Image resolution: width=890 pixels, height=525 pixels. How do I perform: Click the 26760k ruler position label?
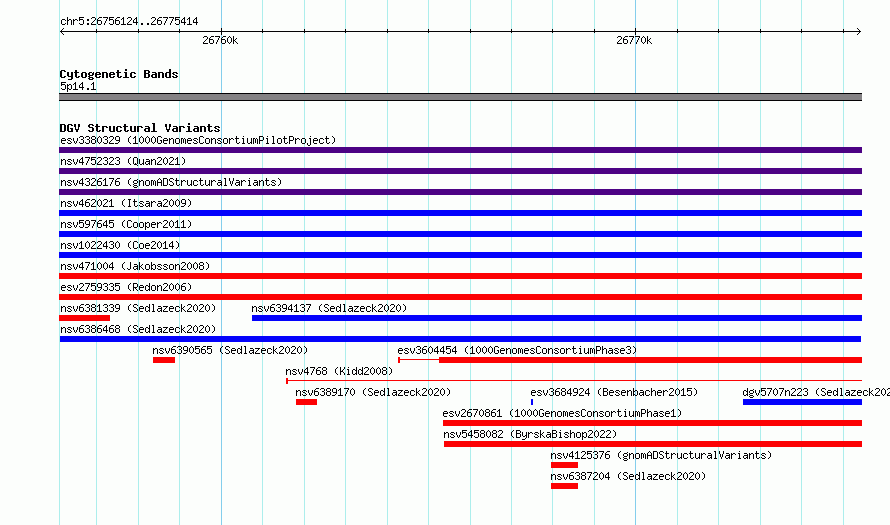220,40
